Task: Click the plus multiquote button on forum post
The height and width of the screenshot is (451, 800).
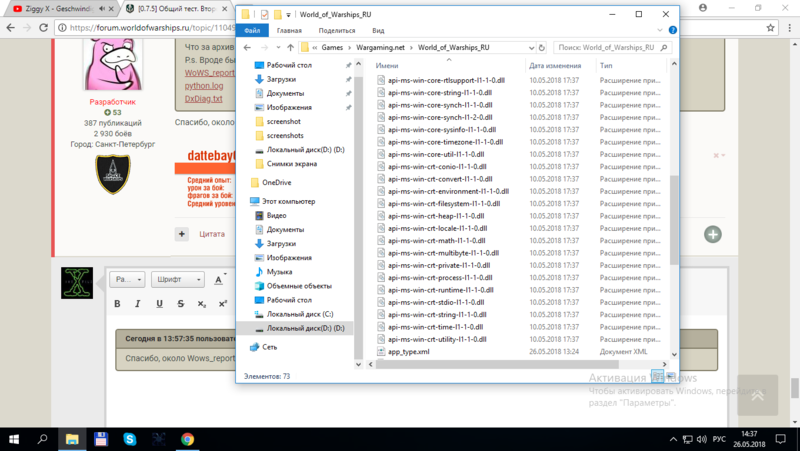Action: coord(182,234)
